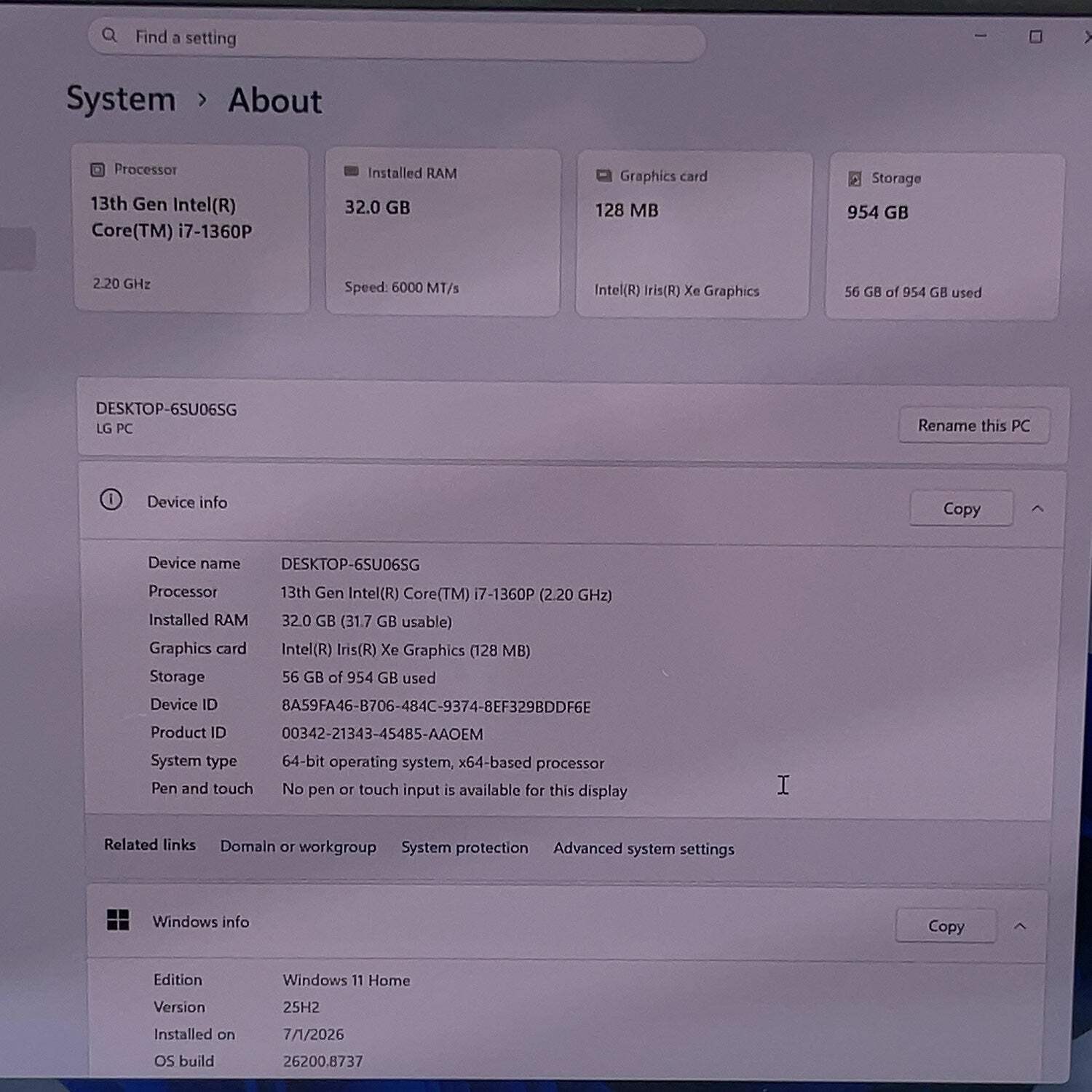
Task: Click '64-bit operating system, x64-based processor' text
Action: tap(443, 762)
